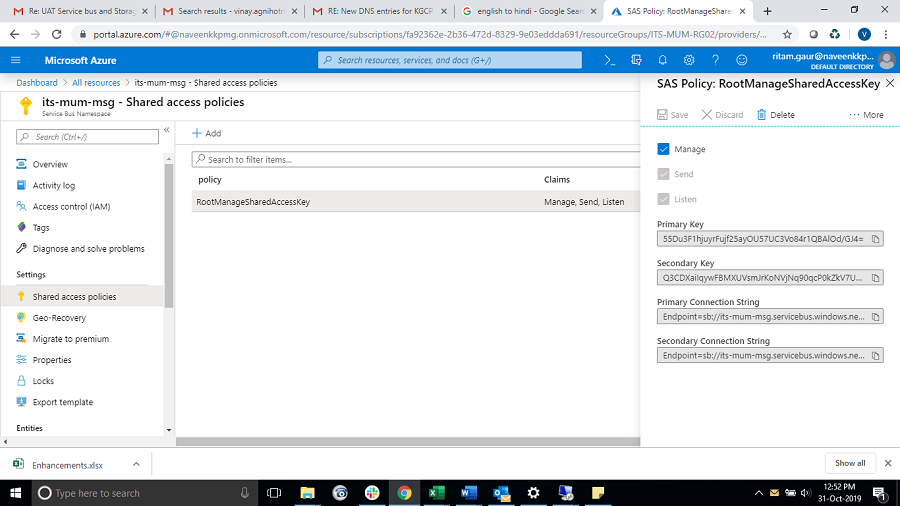Screen dimensions: 900x506
Task: Copy the Secondary Key to clipboard
Action: [x=875, y=278]
